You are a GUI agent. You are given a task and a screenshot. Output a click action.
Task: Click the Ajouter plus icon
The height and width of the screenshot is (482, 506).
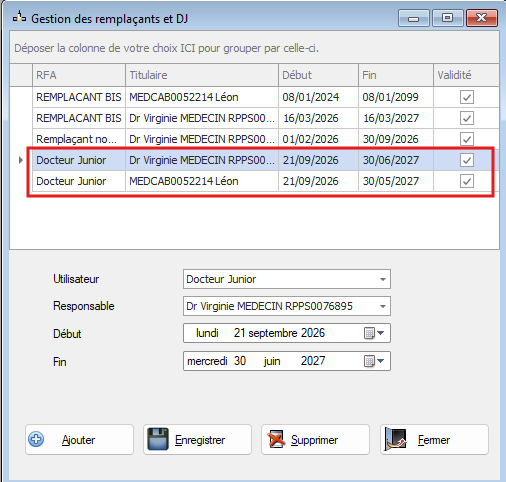[36, 439]
